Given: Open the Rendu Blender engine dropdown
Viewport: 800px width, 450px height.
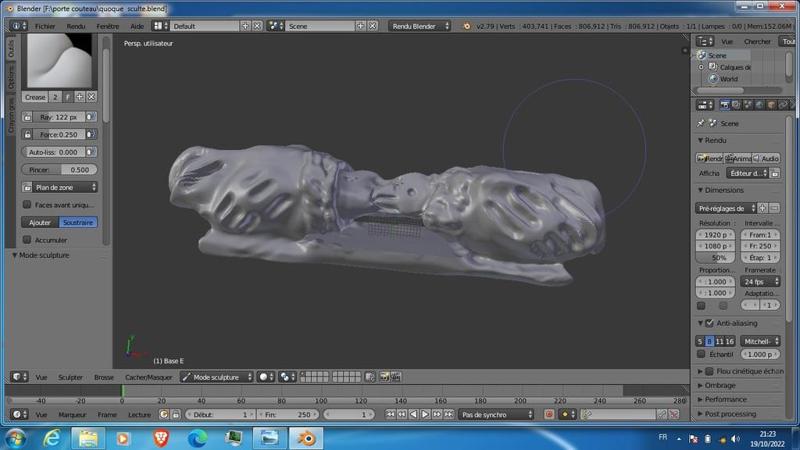Looking at the screenshot, I should [x=420, y=26].
